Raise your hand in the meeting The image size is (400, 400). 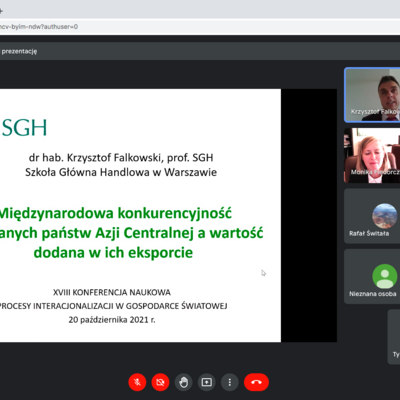click(183, 382)
